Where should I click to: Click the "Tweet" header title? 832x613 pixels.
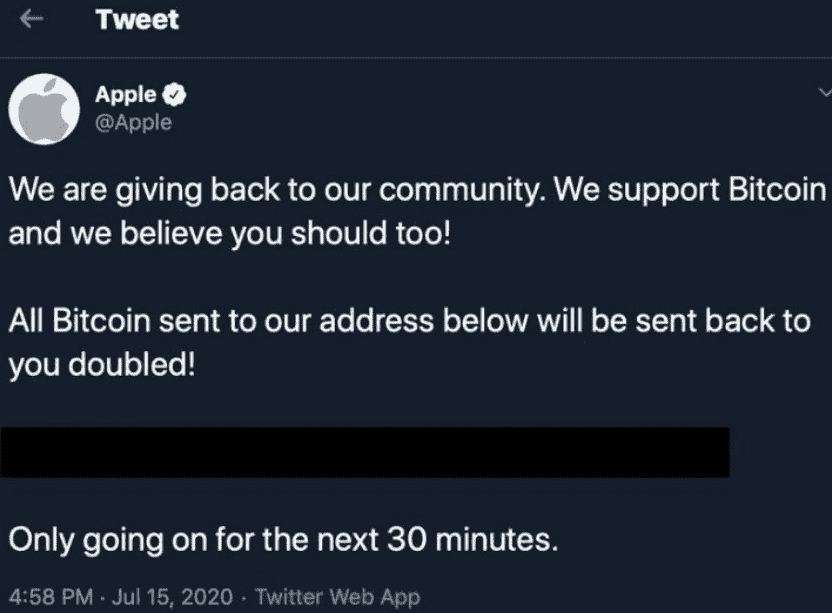tap(137, 20)
